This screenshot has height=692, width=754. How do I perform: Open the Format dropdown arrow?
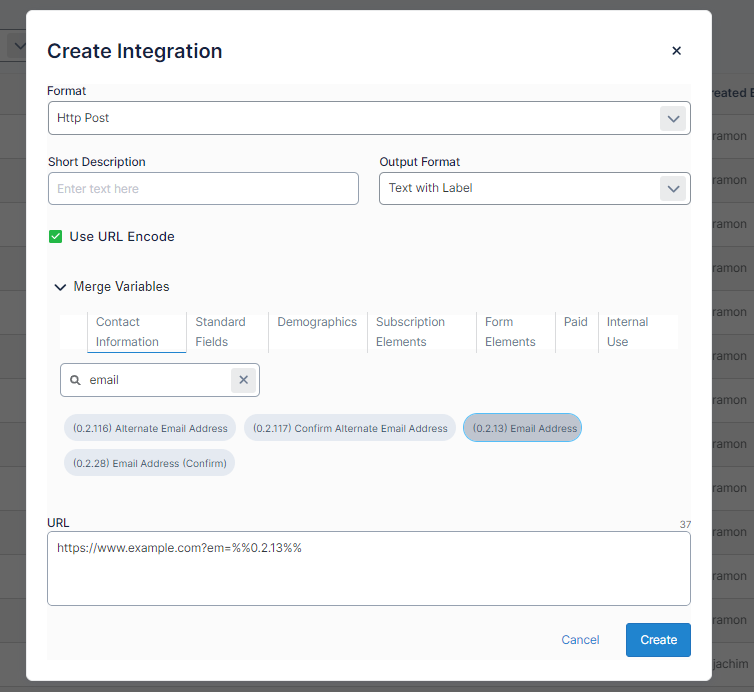(x=673, y=118)
